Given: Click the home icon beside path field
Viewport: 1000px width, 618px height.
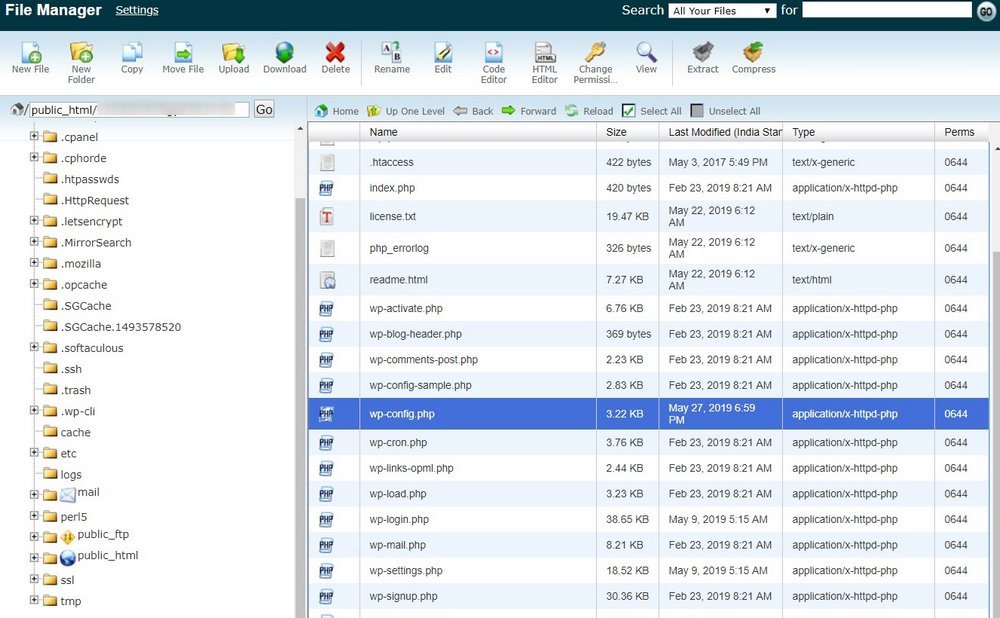Looking at the screenshot, I should (x=17, y=110).
